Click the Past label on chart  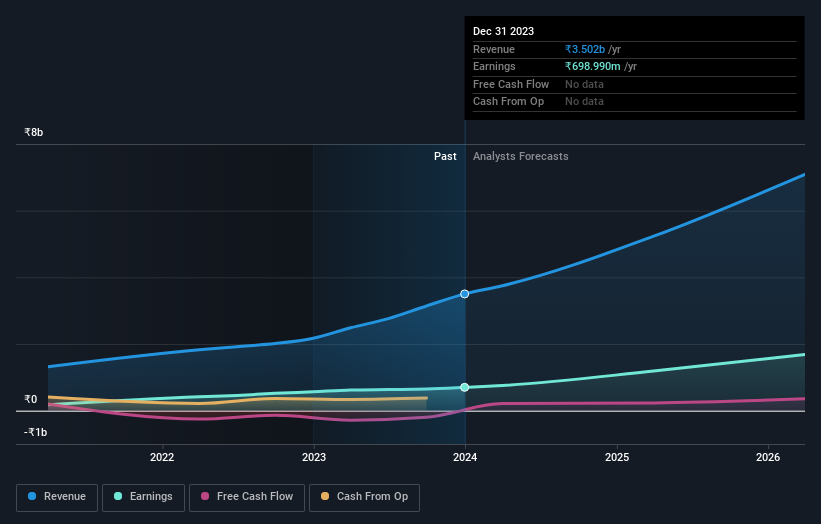(445, 157)
